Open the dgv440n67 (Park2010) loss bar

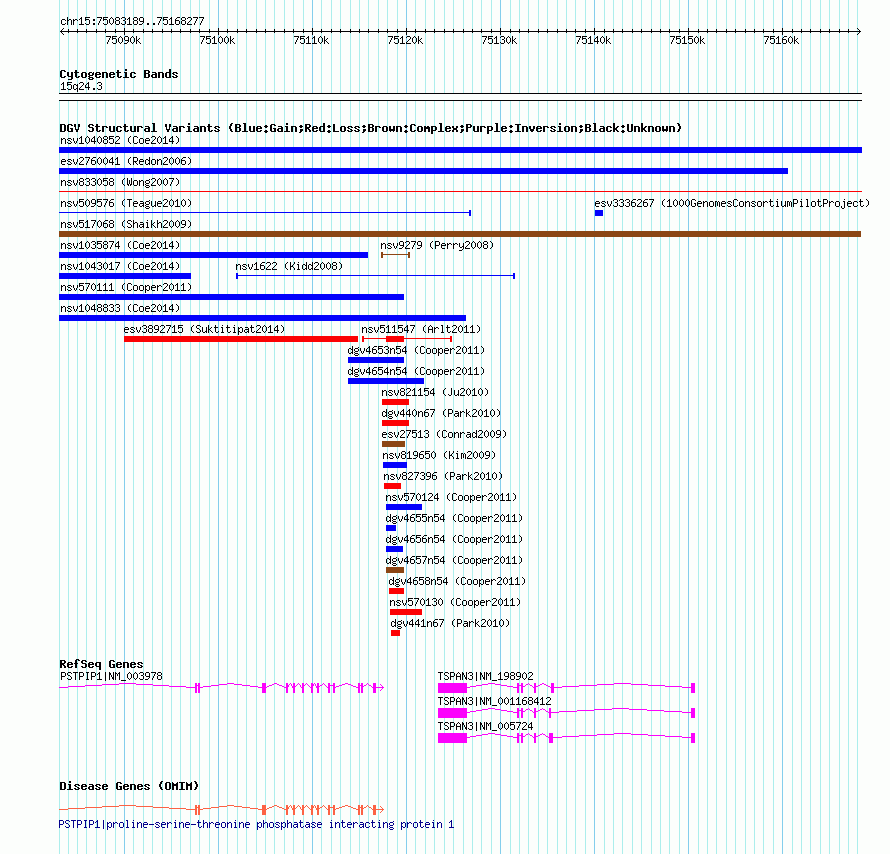(395, 423)
